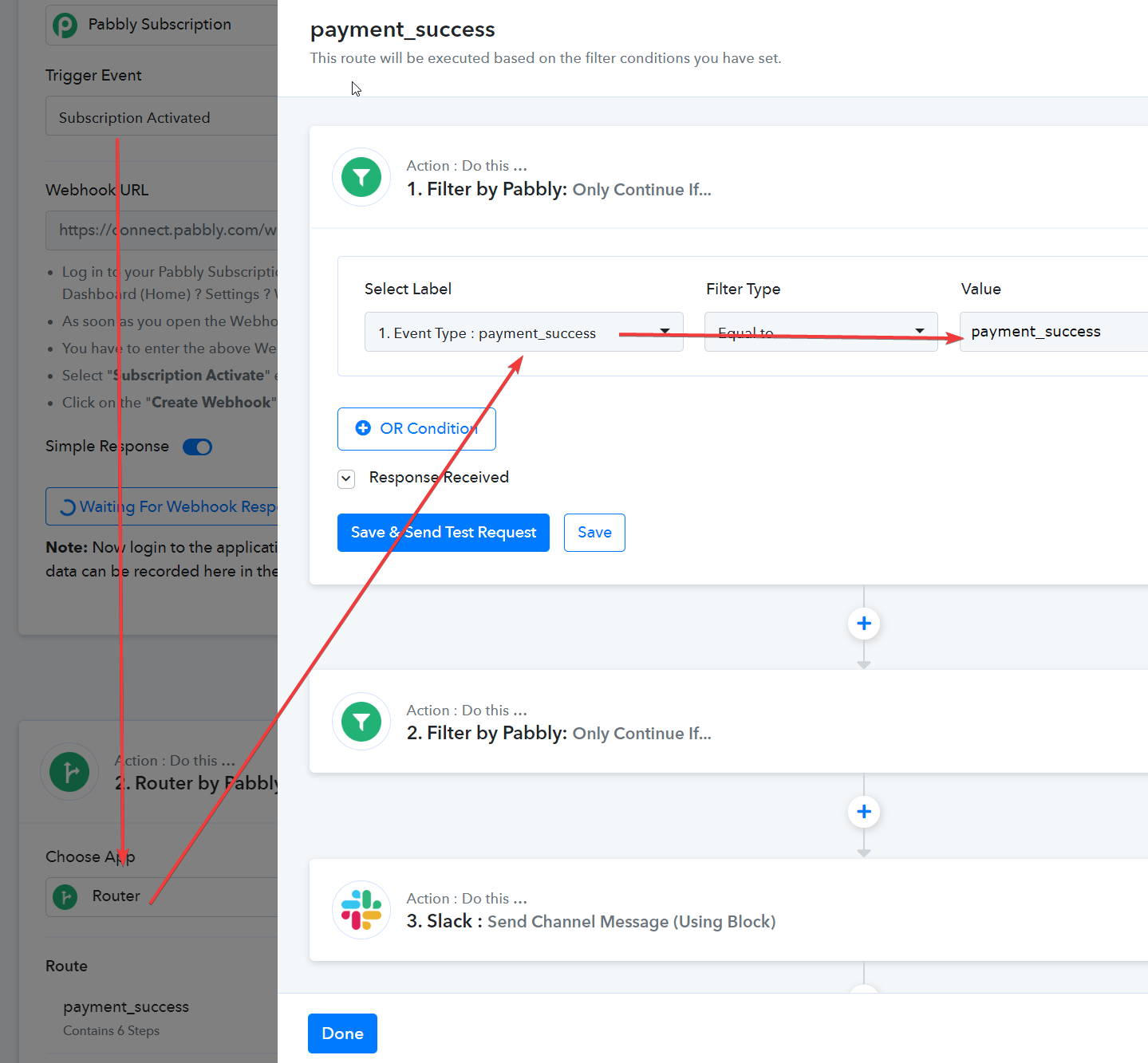The height and width of the screenshot is (1063, 1148).
Task: Expand the Response Received section
Action: coord(346,478)
